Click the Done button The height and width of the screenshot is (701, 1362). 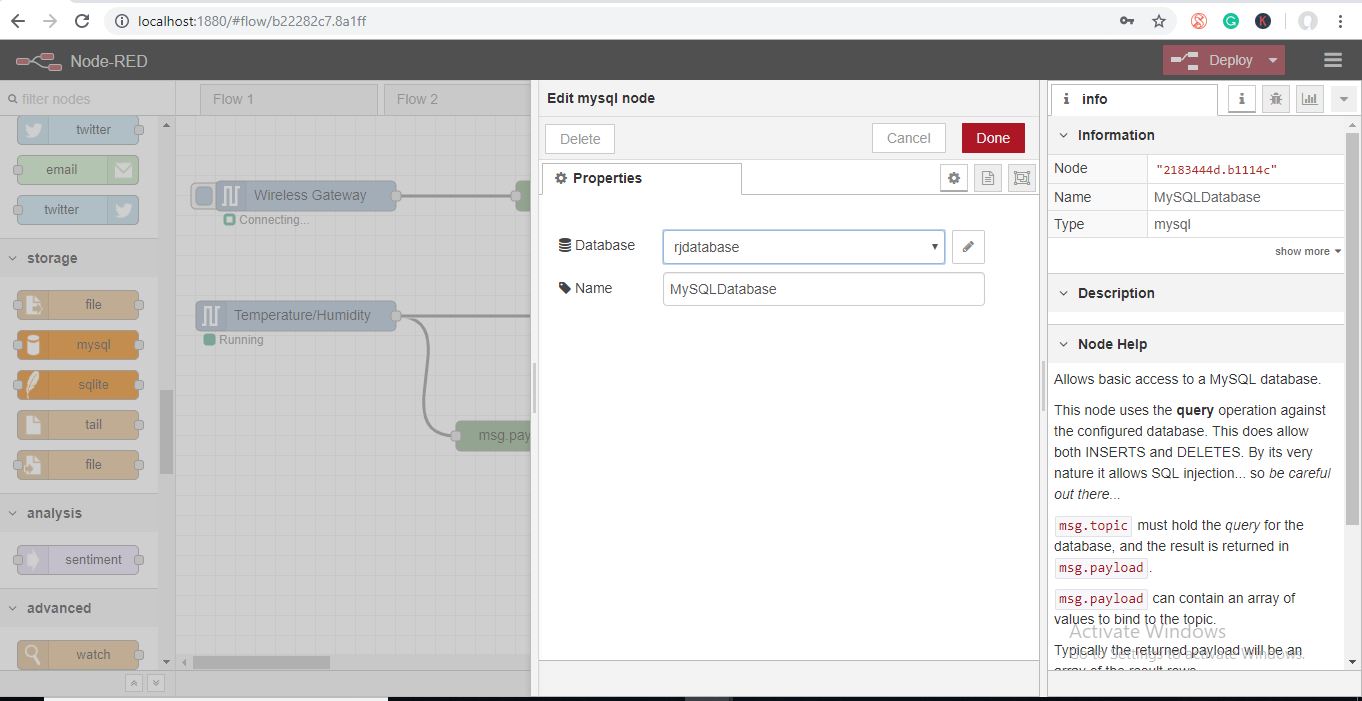993,138
